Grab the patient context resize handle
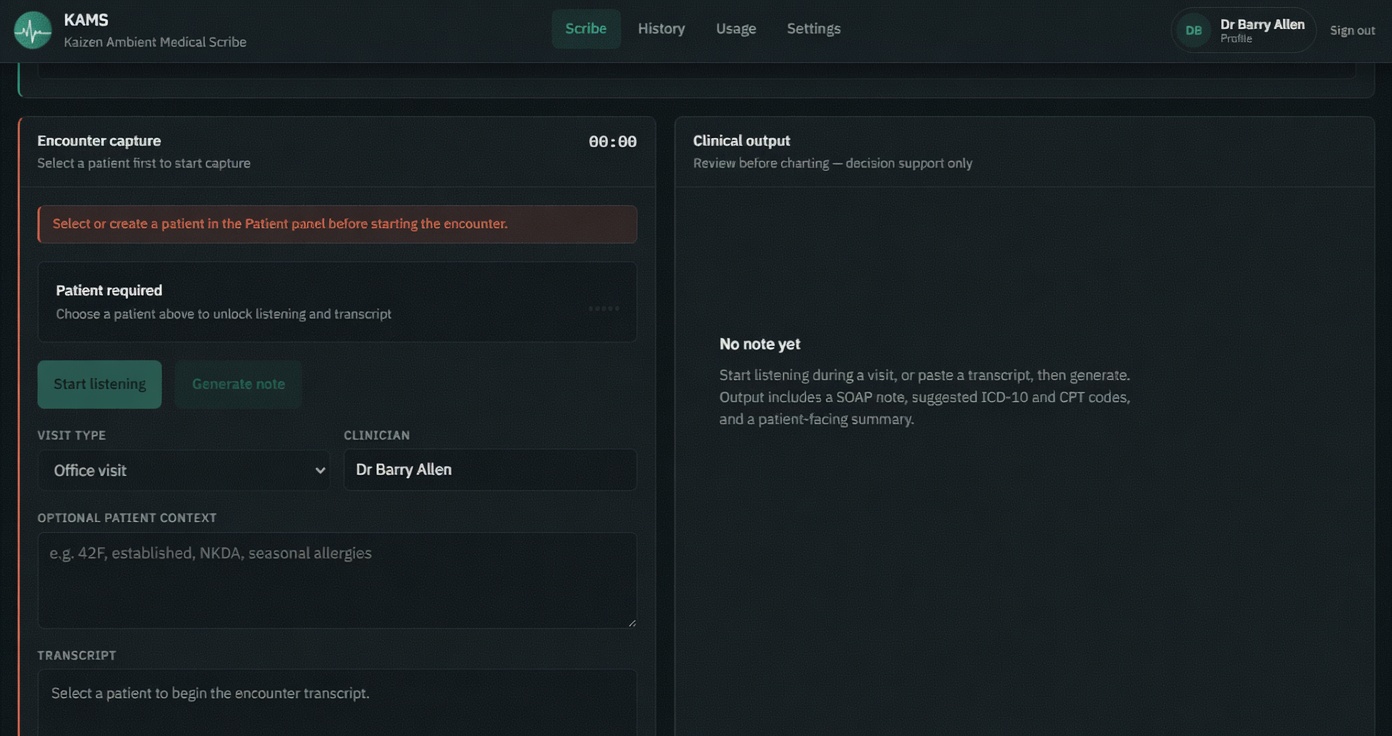This screenshot has height=736, width=1392. coord(630,622)
